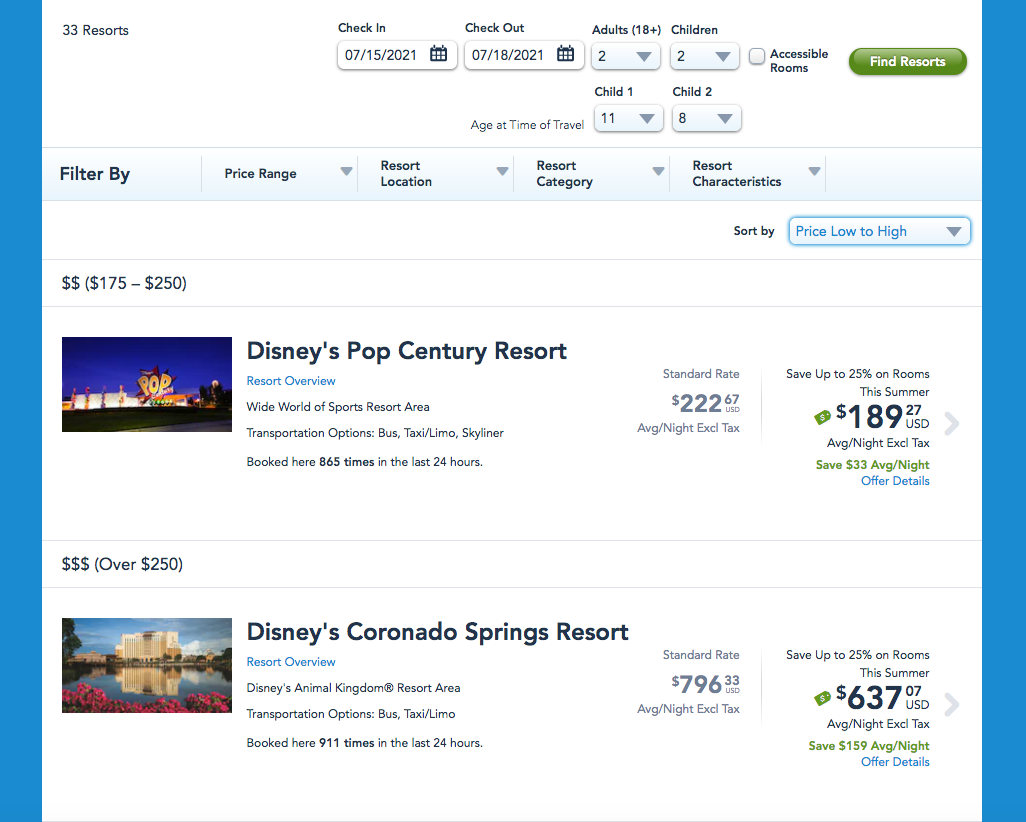Viewport: 1026px width, 822px height.
Task: Open Offer Details for Coronado Springs
Action: coord(895,762)
